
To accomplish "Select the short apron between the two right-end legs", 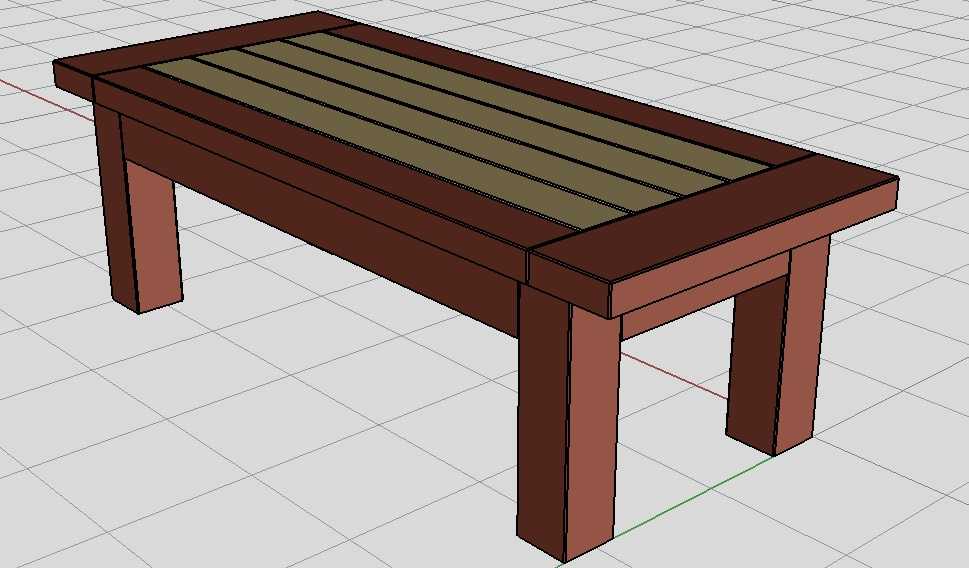I will point(705,297).
